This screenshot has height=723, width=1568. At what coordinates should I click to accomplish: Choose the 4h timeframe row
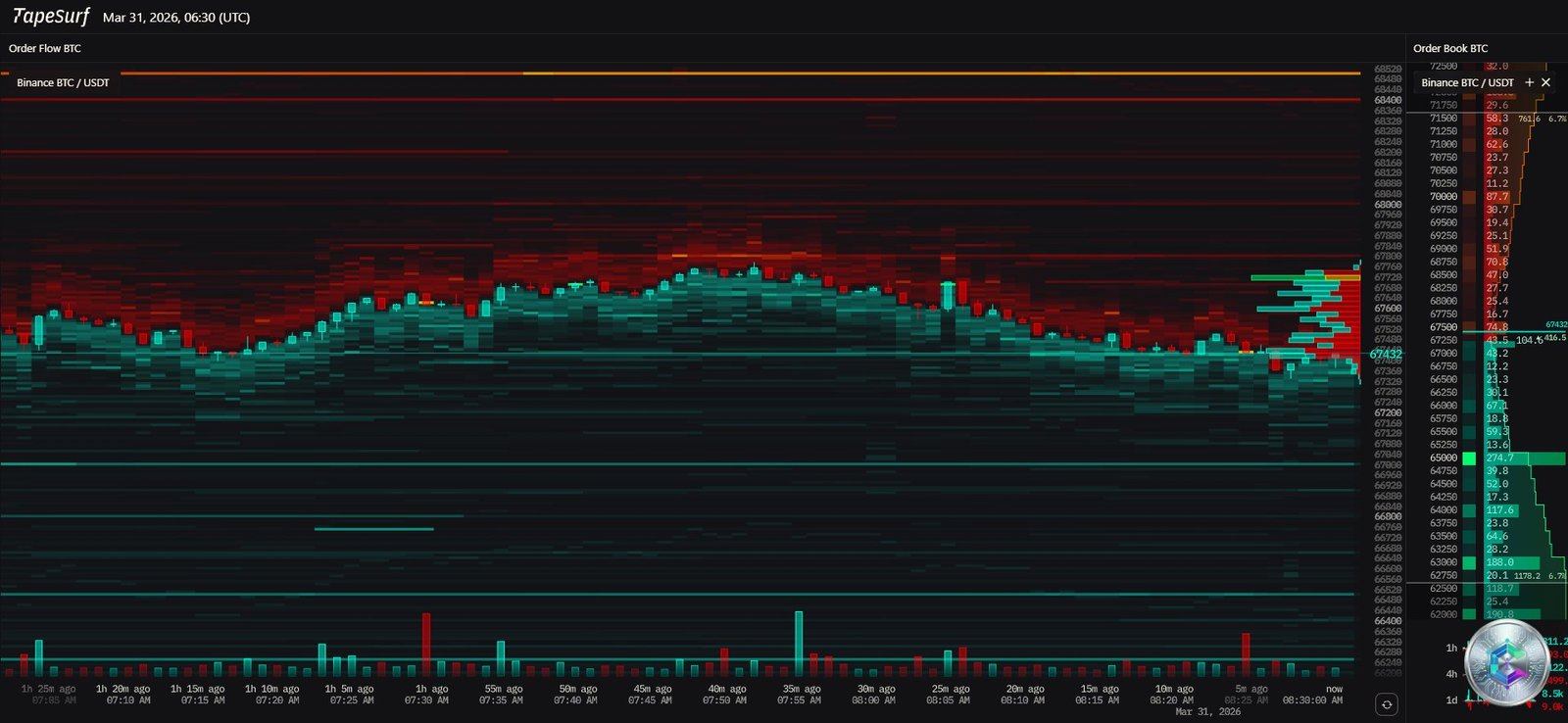[1451, 674]
